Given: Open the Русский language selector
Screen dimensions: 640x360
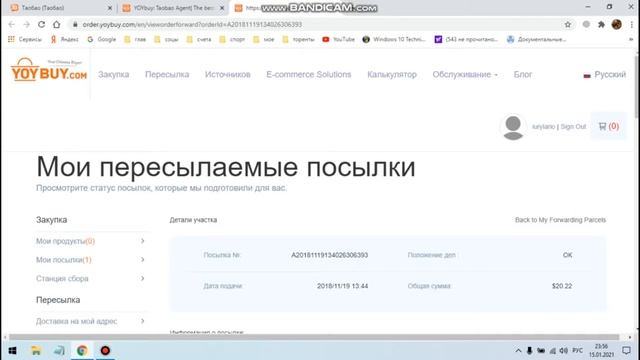Looking at the screenshot, I should click(x=604, y=75).
